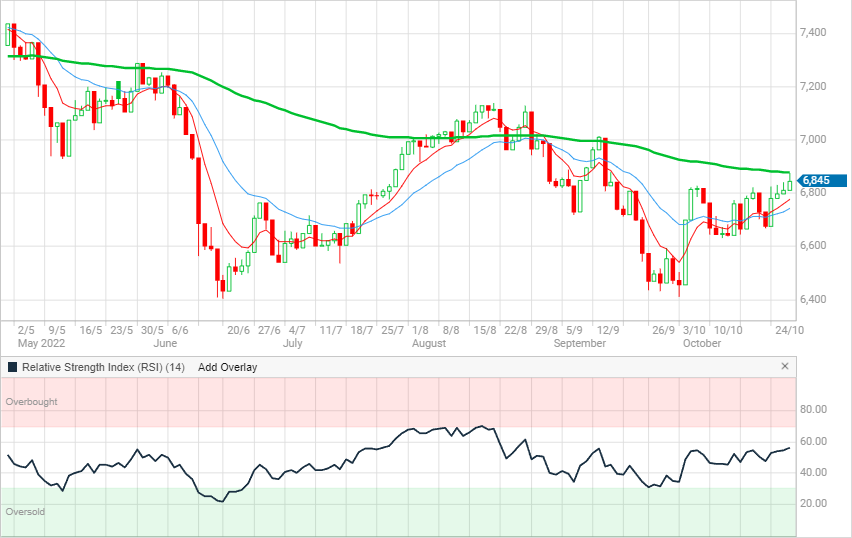Screen dimensions: 852x538
Task: Close the RSI indicator panel
Action: tap(784, 367)
